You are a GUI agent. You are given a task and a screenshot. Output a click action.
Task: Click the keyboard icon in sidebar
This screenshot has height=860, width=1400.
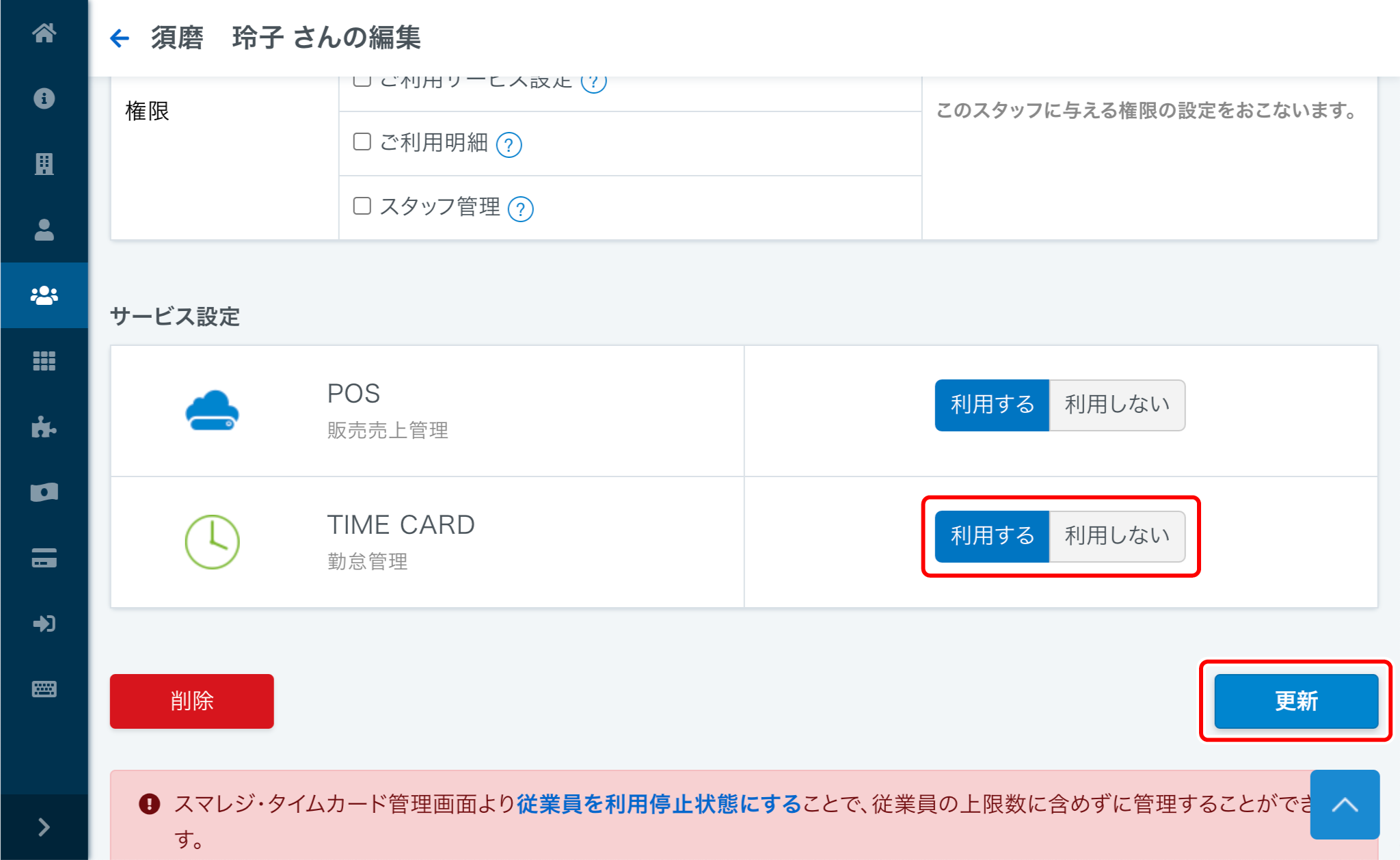[x=44, y=689]
